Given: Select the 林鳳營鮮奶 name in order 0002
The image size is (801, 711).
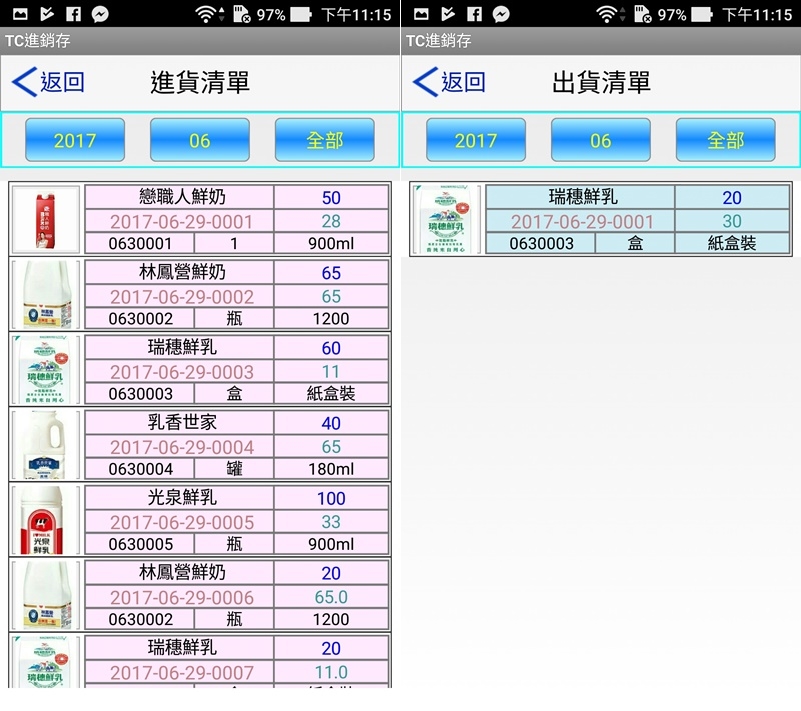Looking at the screenshot, I should [182, 272].
